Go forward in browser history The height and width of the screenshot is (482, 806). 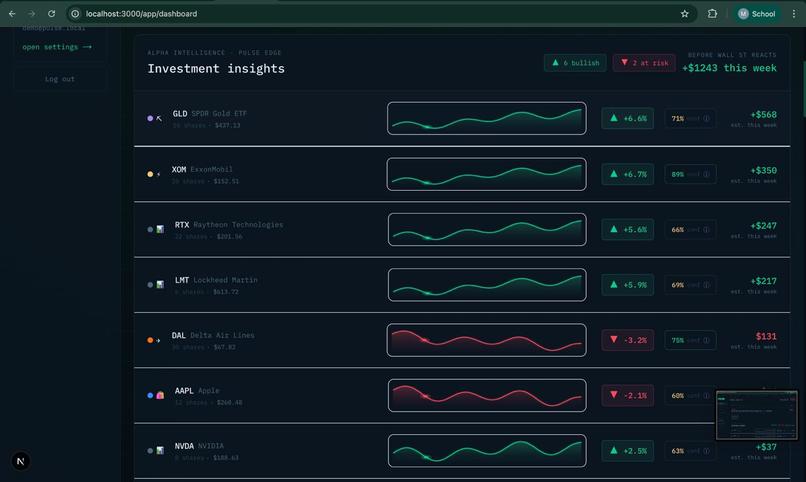tap(31, 14)
